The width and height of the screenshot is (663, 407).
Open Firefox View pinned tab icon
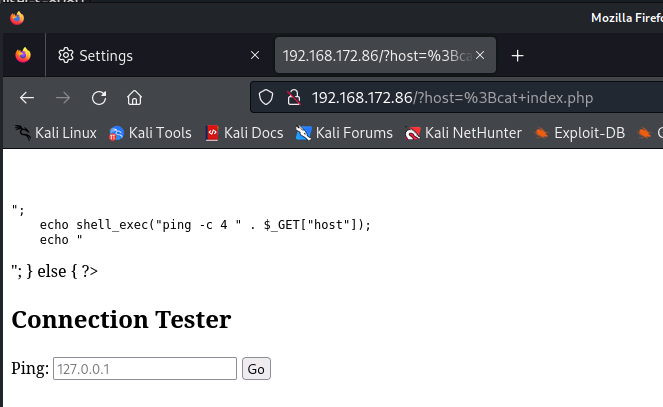[x=23, y=55]
